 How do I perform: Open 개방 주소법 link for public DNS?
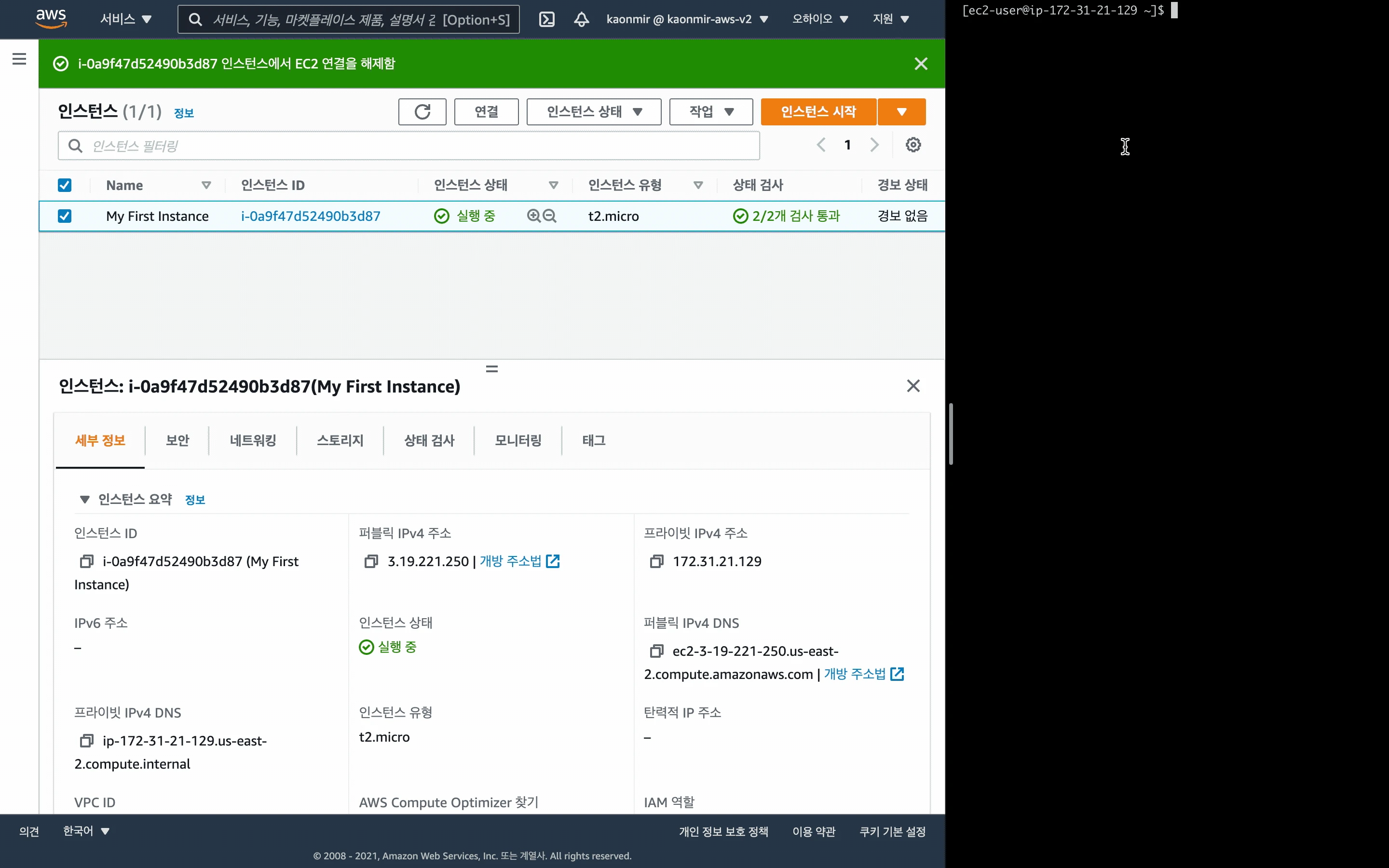coord(864,674)
